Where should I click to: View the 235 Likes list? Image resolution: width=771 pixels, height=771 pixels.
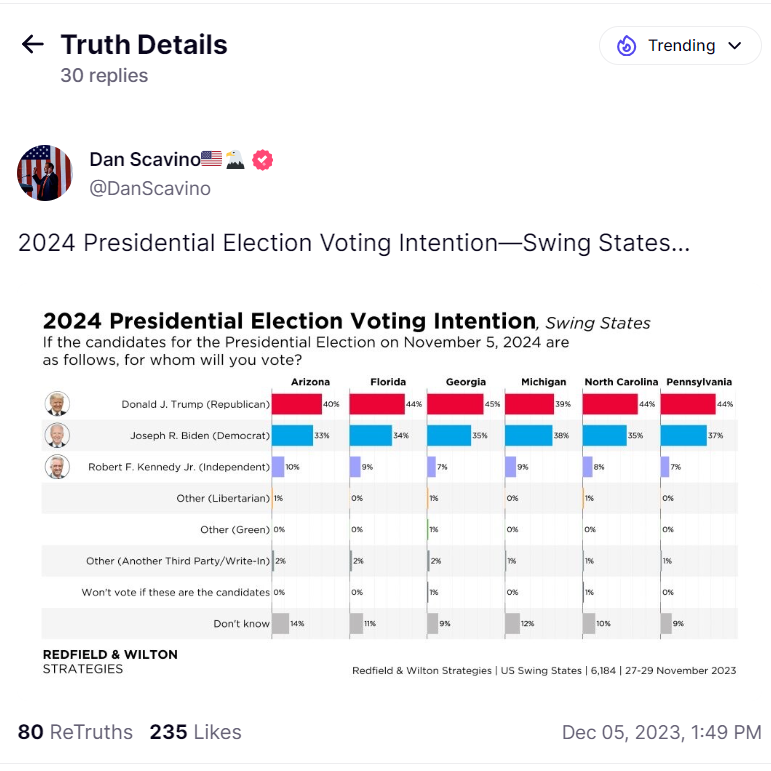click(196, 732)
